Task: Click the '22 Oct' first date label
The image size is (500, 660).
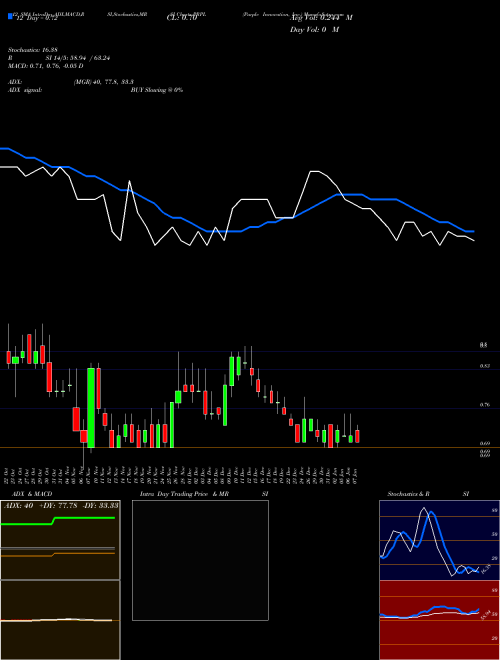Action: (8, 476)
